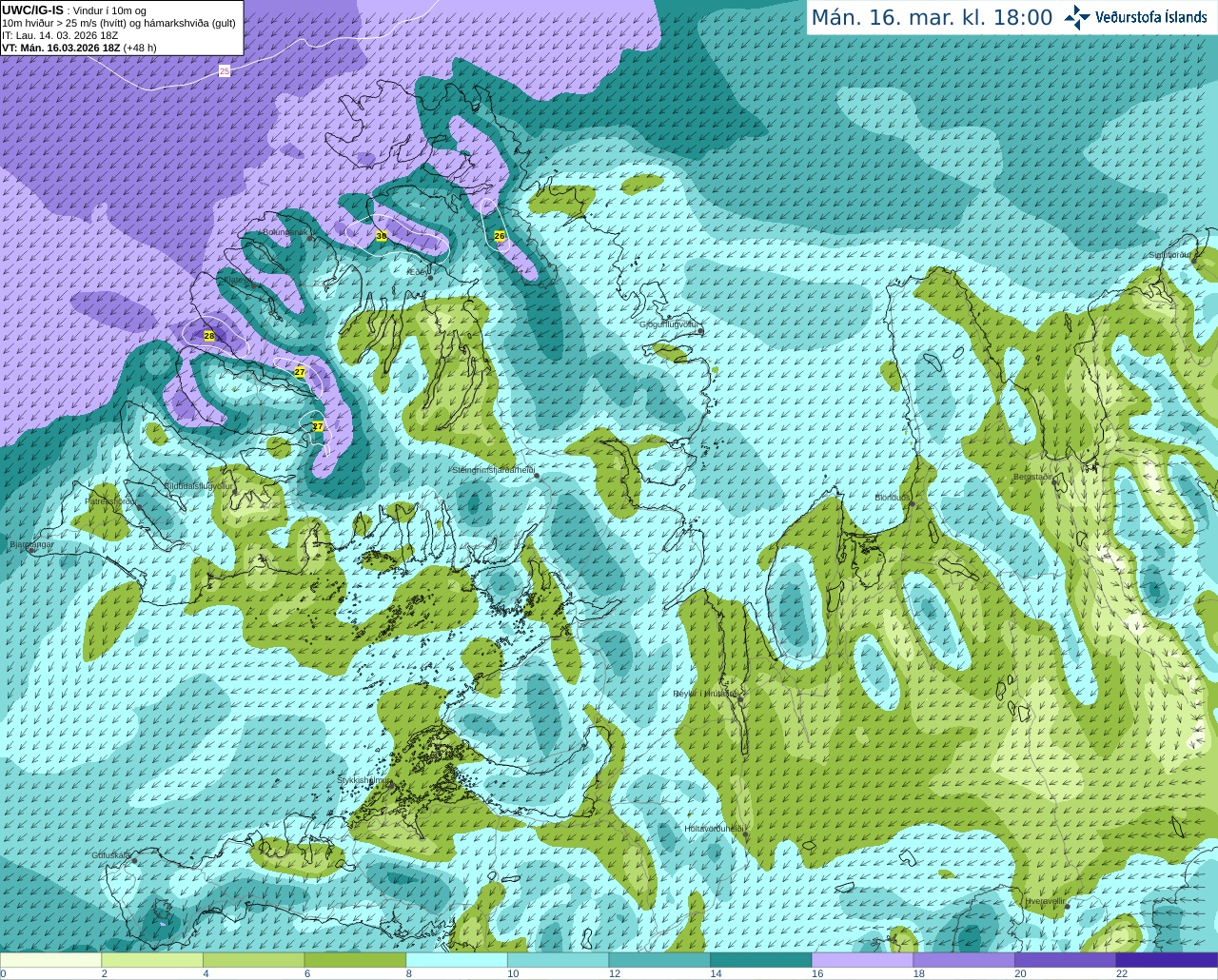Click the Bíldudalsflugvöllur station label
Image resolution: width=1218 pixels, height=980 pixels.
(x=199, y=485)
